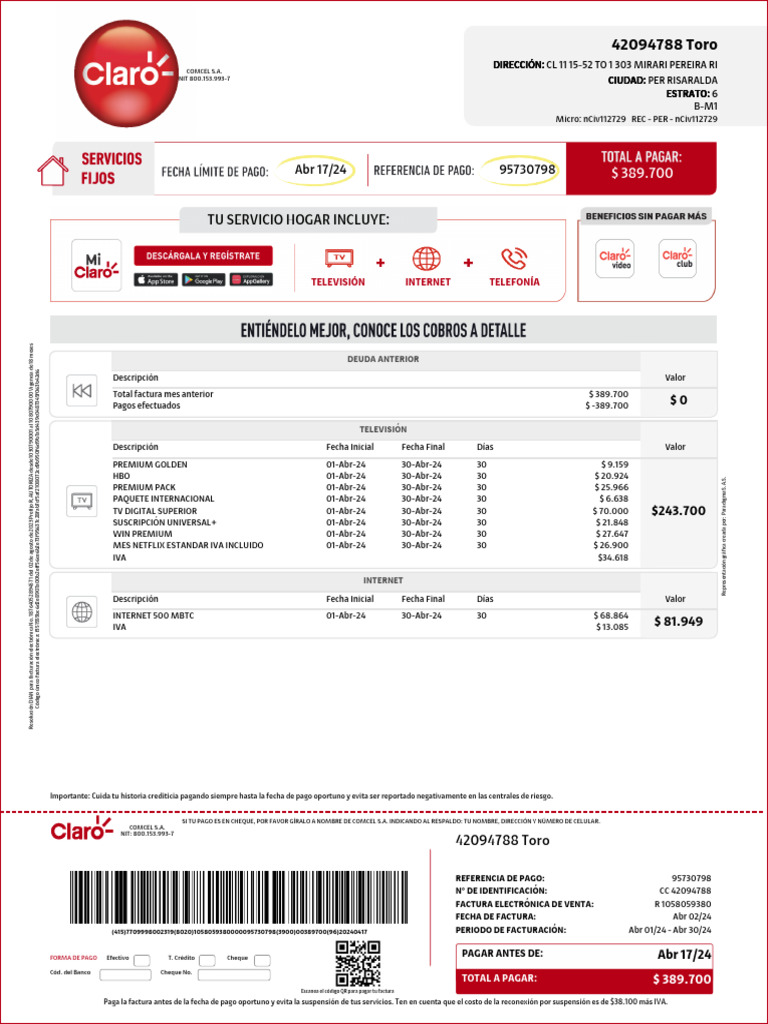This screenshot has width=768, height=1024.
Task: Click the Mes Netflix Estandar line item
Action: tap(370, 545)
